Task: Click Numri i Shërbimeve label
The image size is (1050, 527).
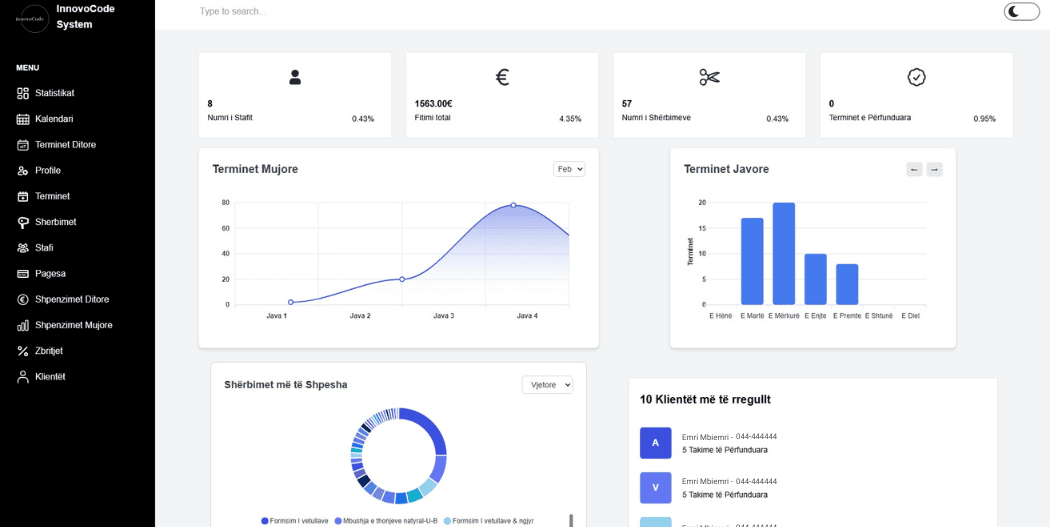Action: [656, 117]
